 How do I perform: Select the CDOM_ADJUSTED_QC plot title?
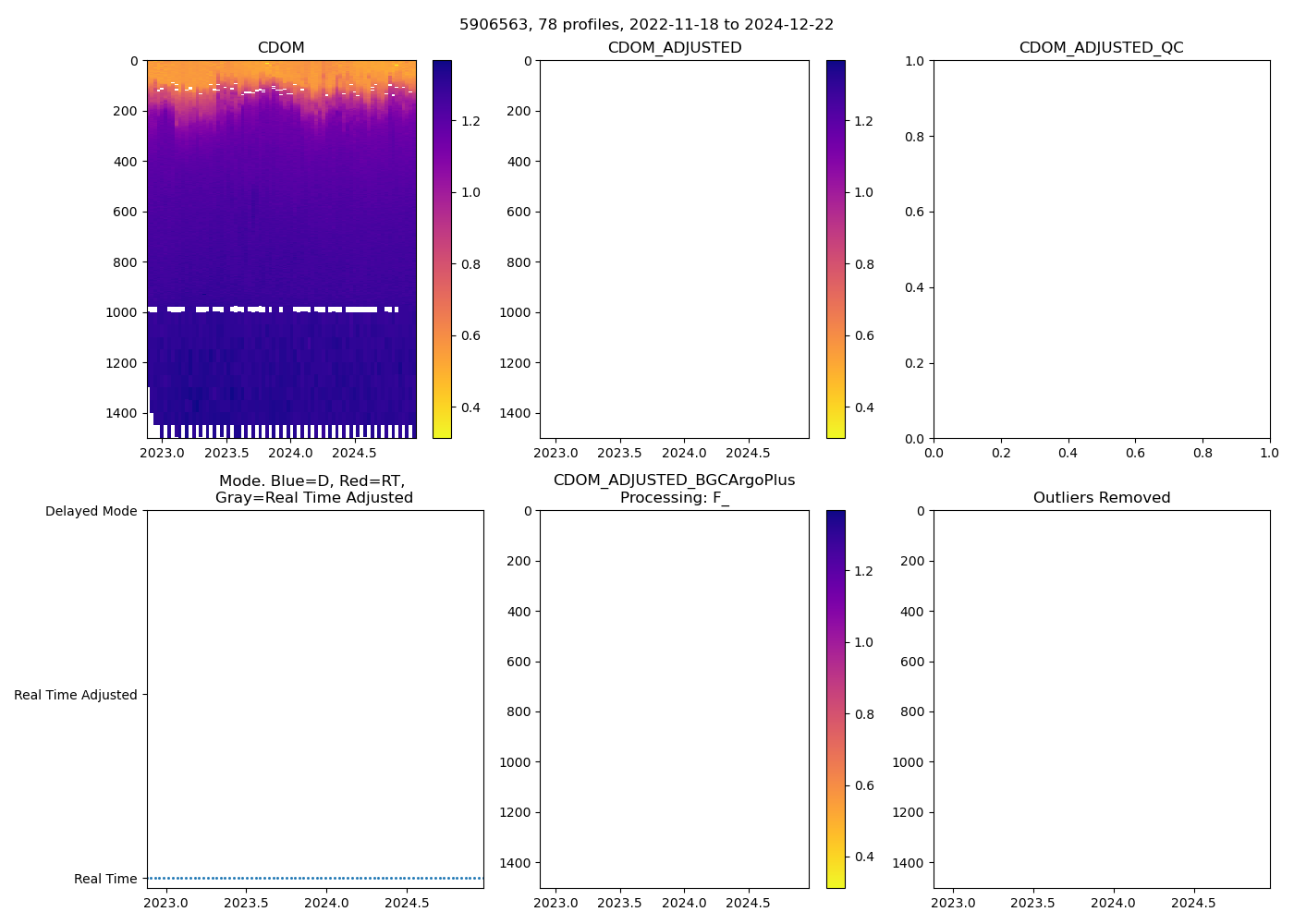point(1101,47)
